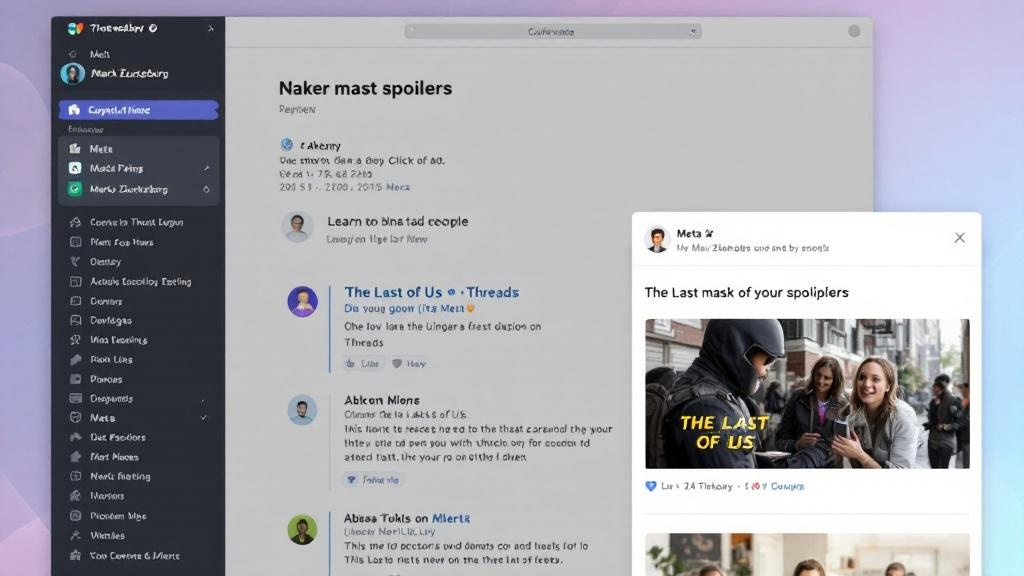
Task: Expand the arrow on the 'Mada Fring' row
Action: point(206,168)
